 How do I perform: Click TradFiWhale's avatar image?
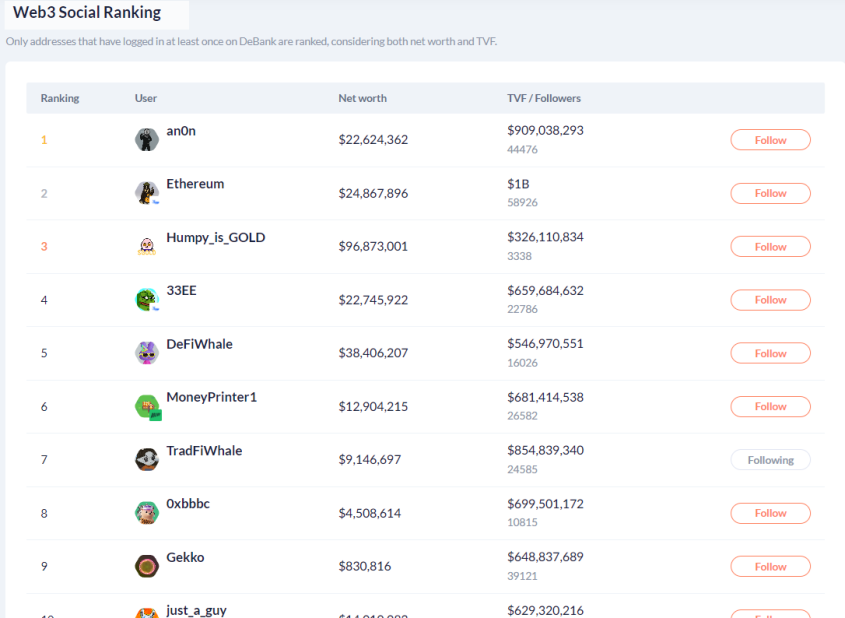coord(147,460)
